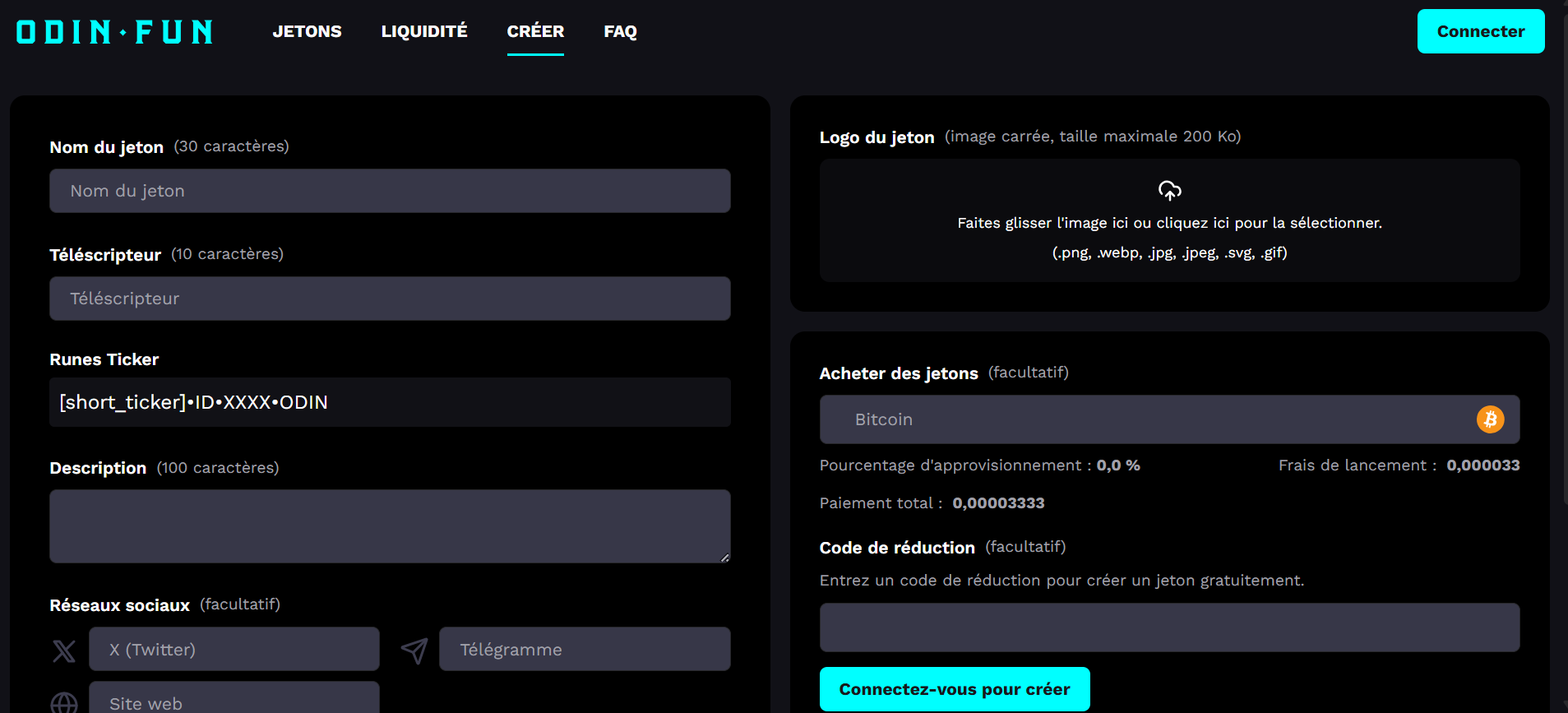
Task: Click the ODIN·FUN logo
Action: [x=114, y=32]
